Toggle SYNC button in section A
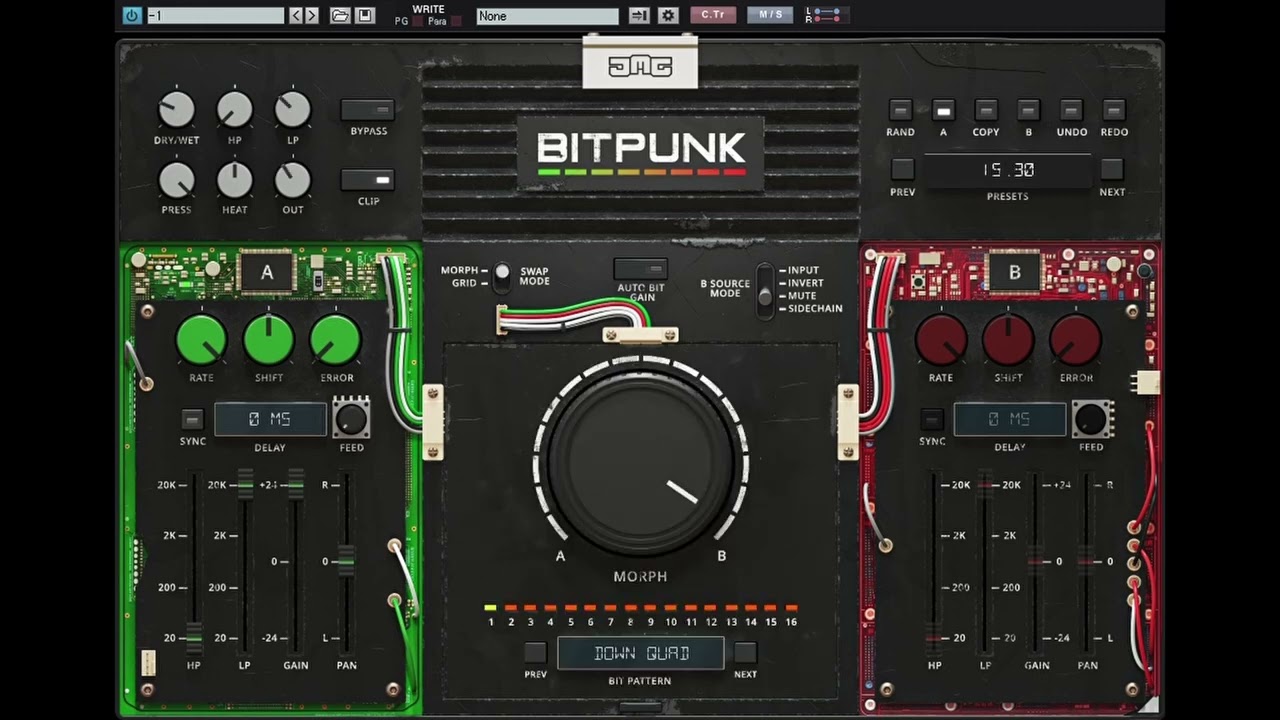The width and height of the screenshot is (1280, 720). (x=192, y=420)
